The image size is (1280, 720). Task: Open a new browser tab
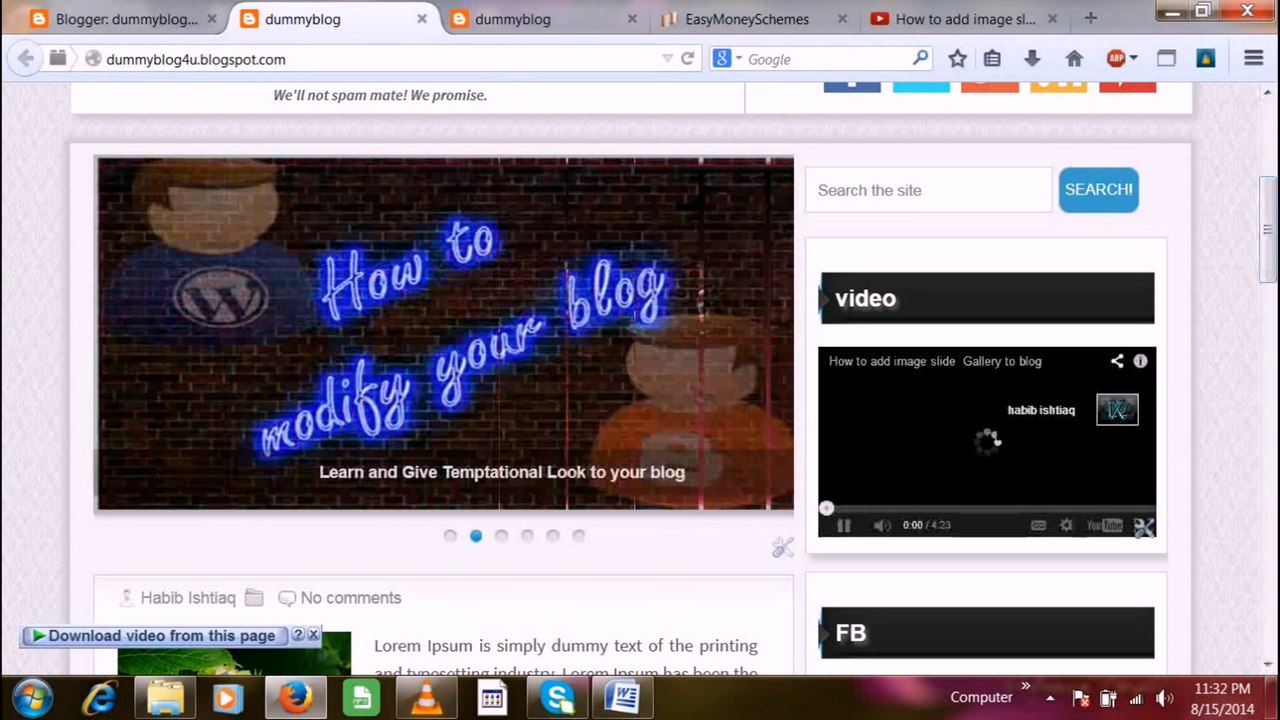(1090, 18)
